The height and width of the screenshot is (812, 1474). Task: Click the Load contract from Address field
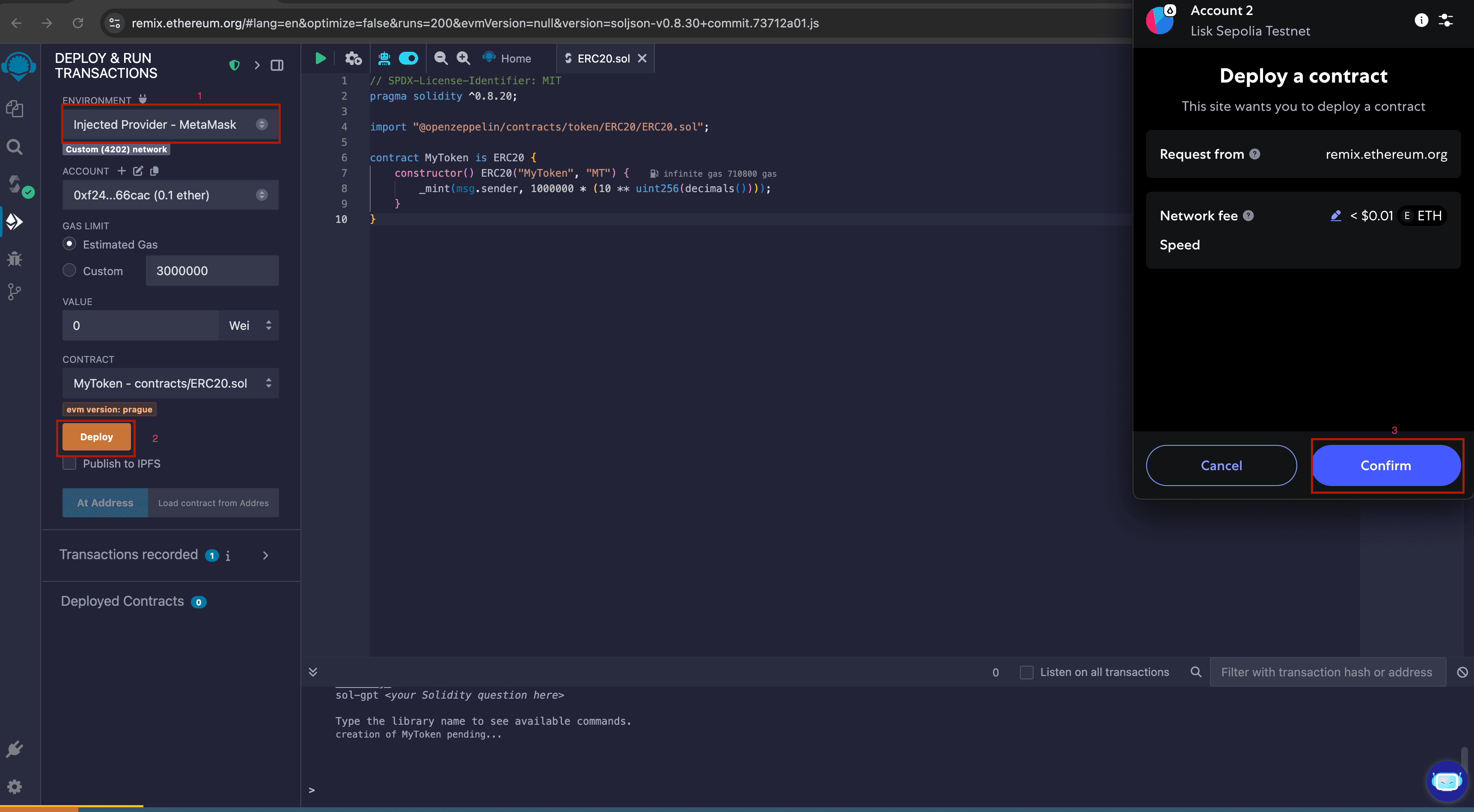pyautogui.click(x=214, y=503)
